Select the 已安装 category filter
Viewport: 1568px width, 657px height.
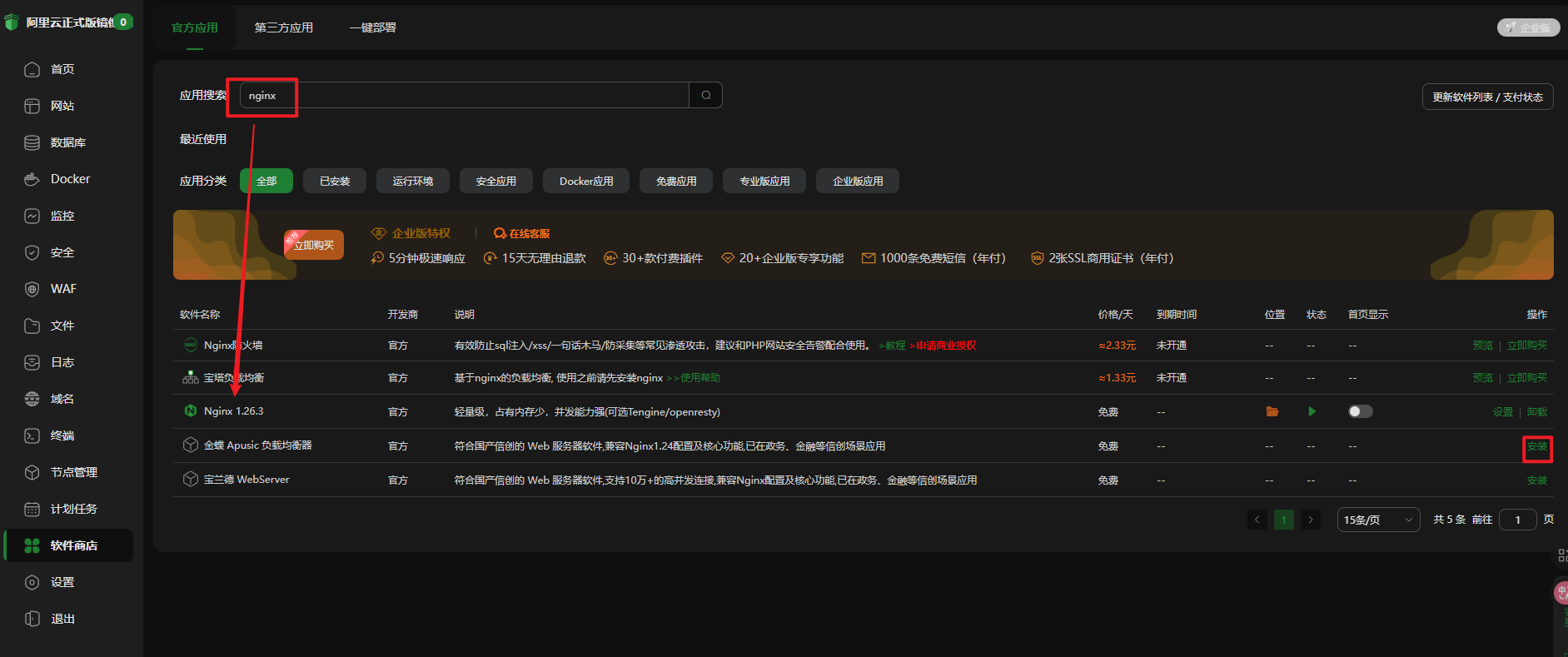(335, 181)
